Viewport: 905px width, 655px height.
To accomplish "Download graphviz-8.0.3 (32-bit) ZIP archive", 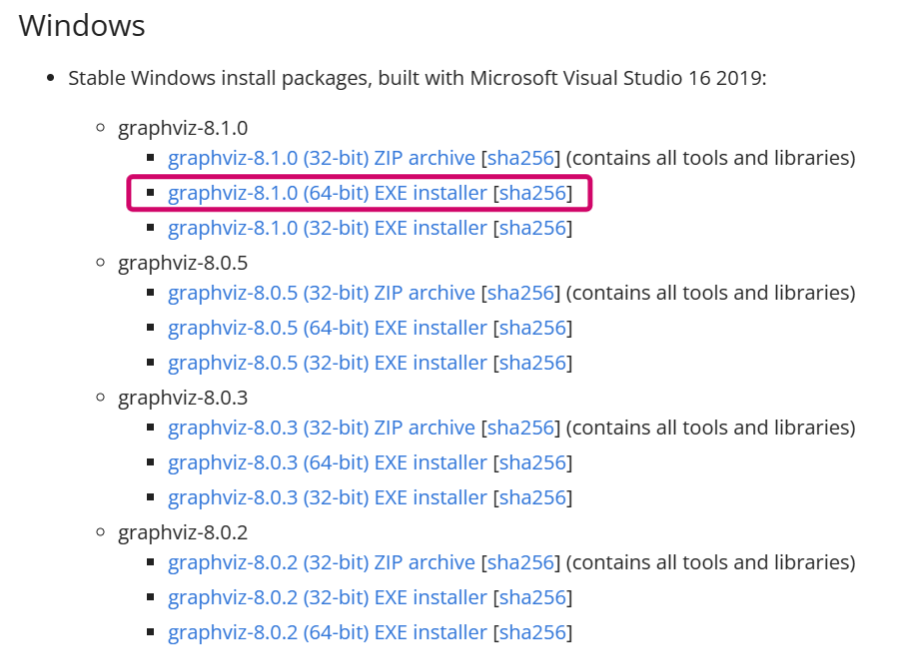I will 321,428.
